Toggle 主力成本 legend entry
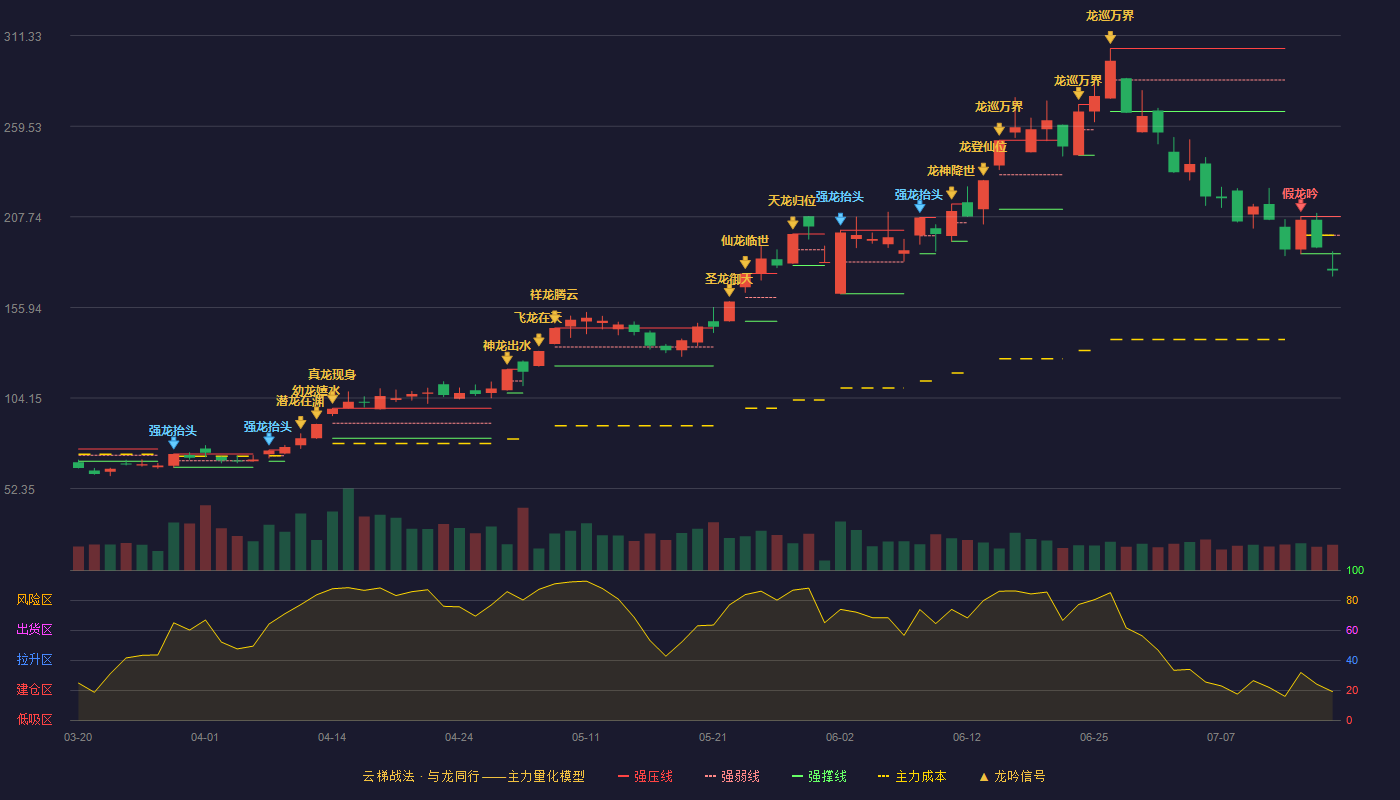 pos(911,776)
